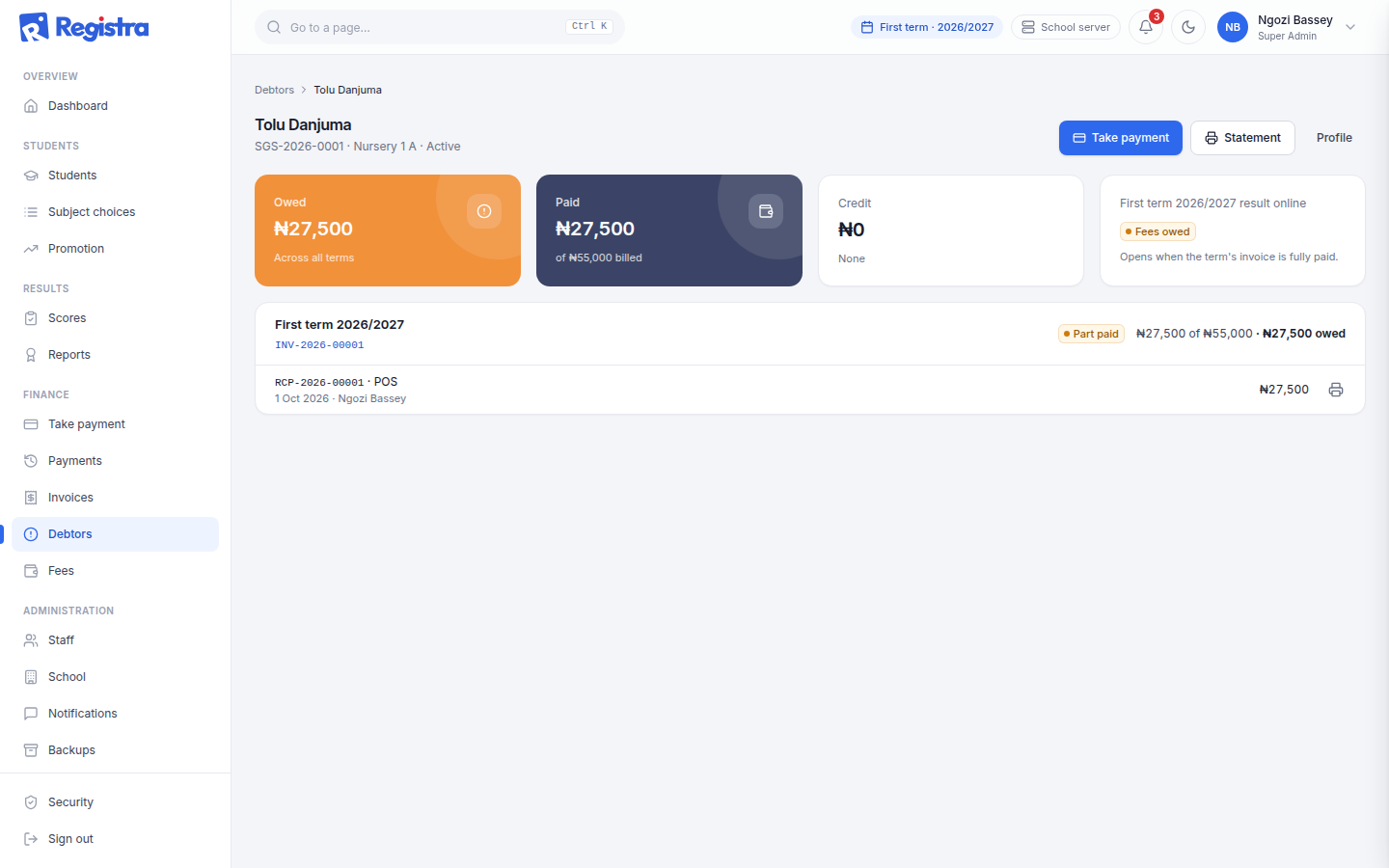Viewport: 1389px width, 868px height.
Task: Click the Tolu Danjuma page heading
Action: [303, 124]
